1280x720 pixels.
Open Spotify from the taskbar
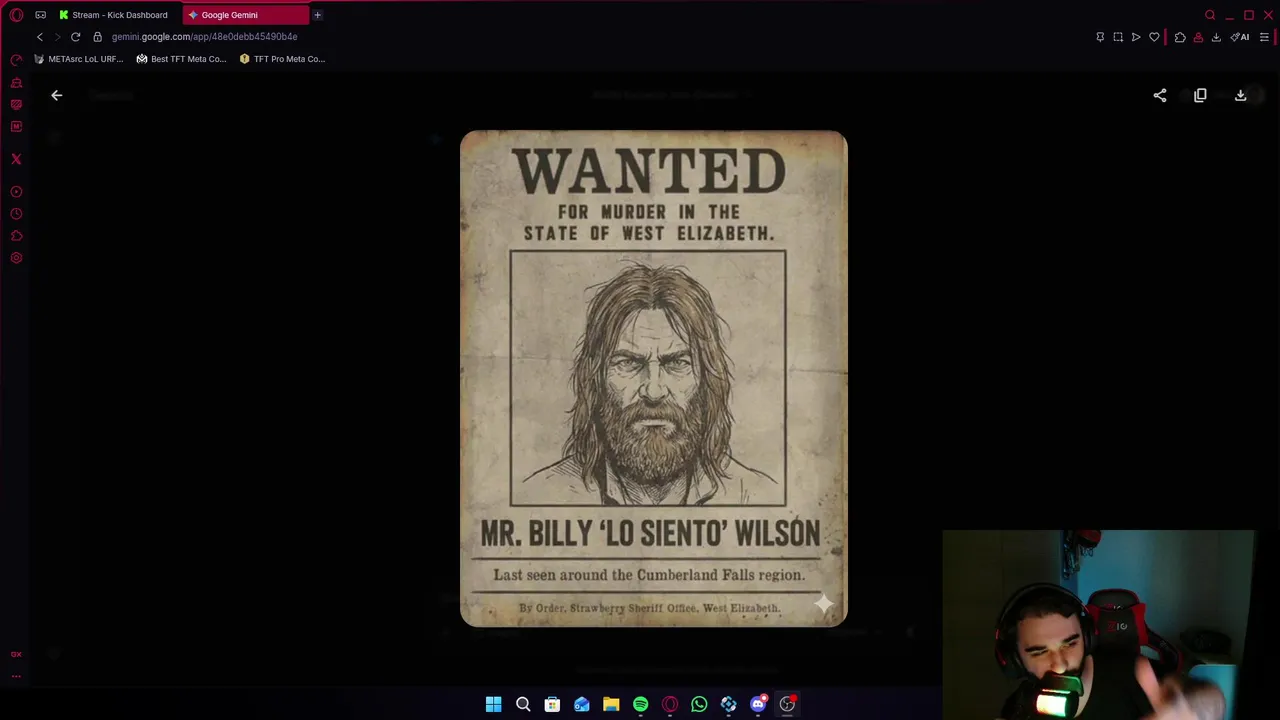coord(640,704)
